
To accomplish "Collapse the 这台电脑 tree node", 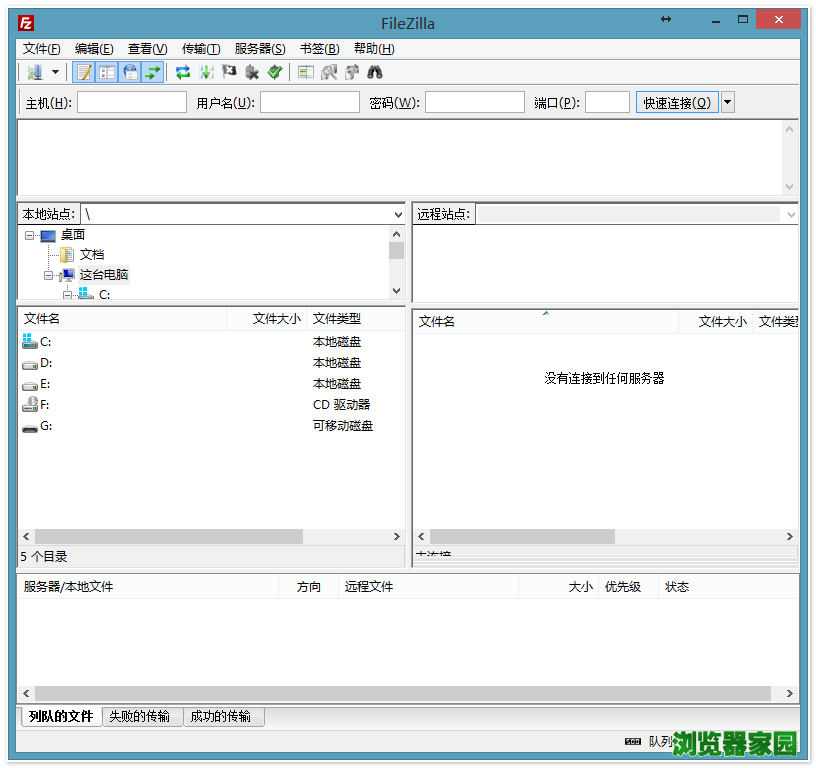I will click(x=48, y=274).
